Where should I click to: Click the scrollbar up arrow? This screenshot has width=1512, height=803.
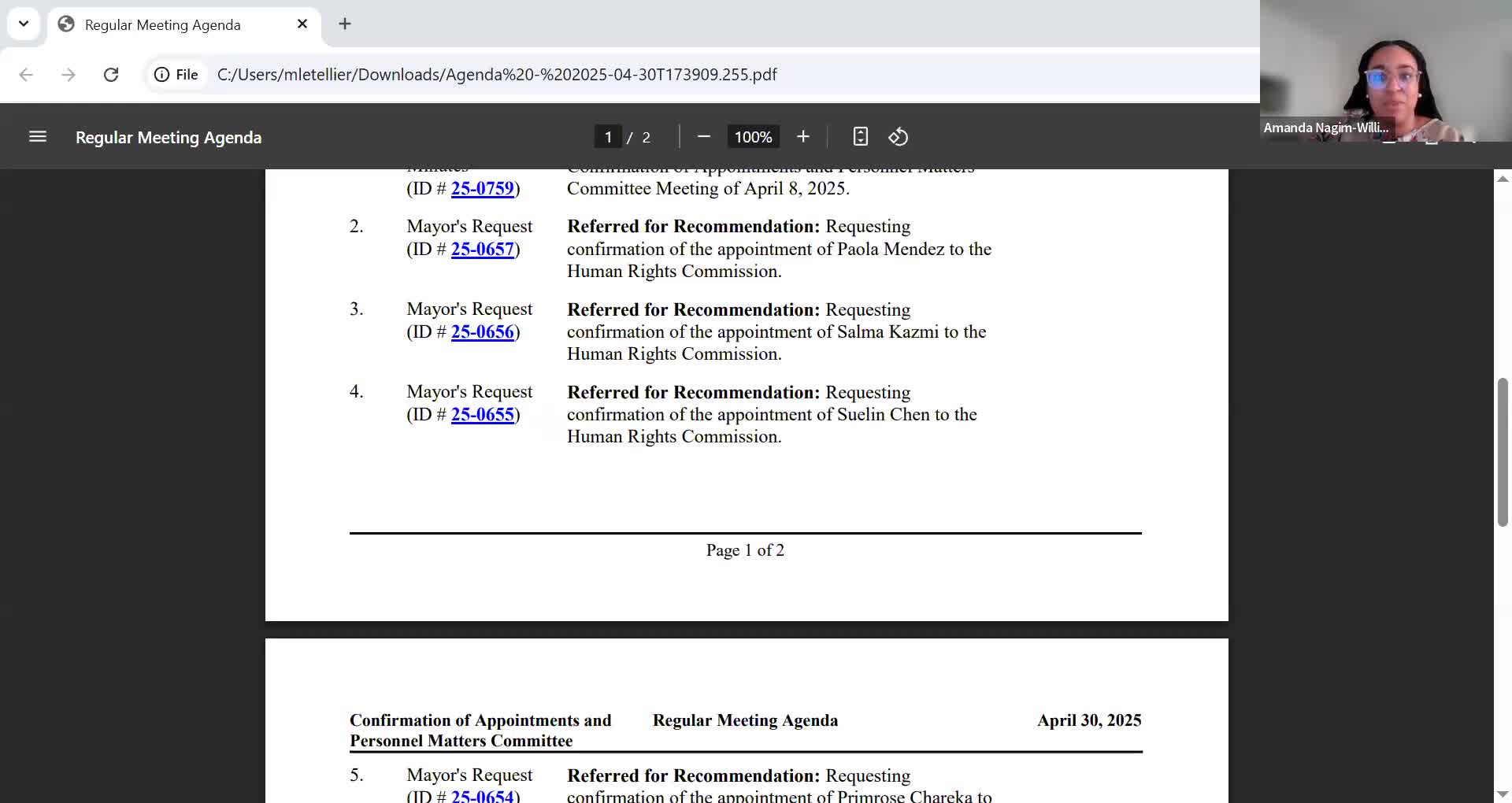point(1503,179)
